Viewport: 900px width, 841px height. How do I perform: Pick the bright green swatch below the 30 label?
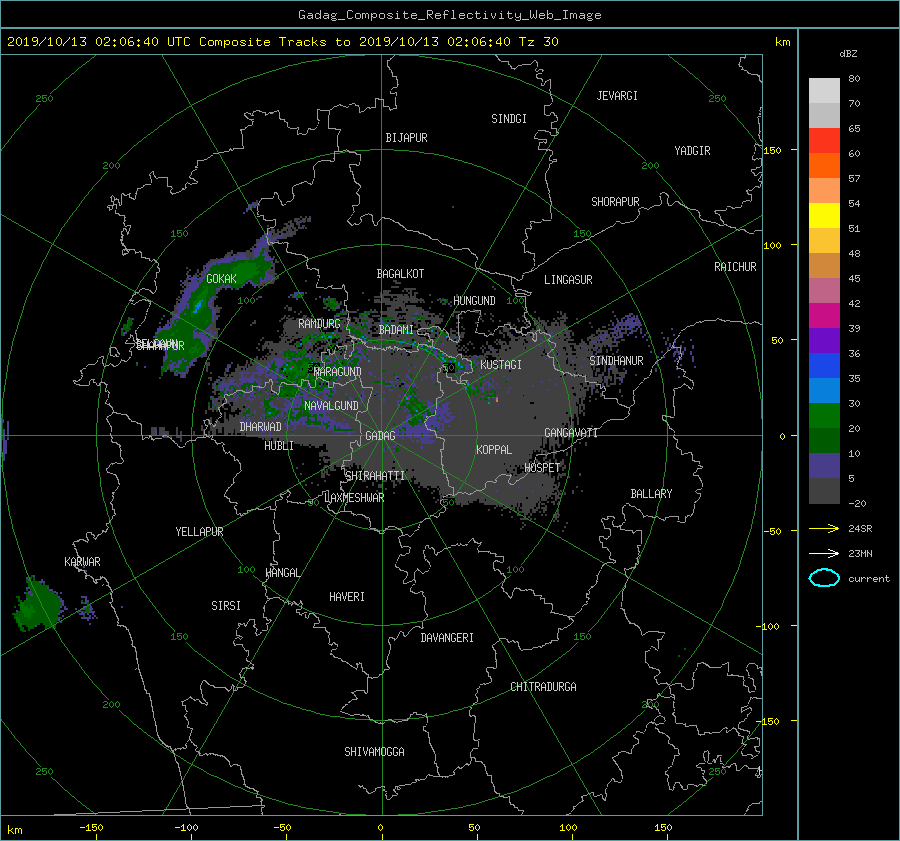pyautogui.click(x=824, y=415)
